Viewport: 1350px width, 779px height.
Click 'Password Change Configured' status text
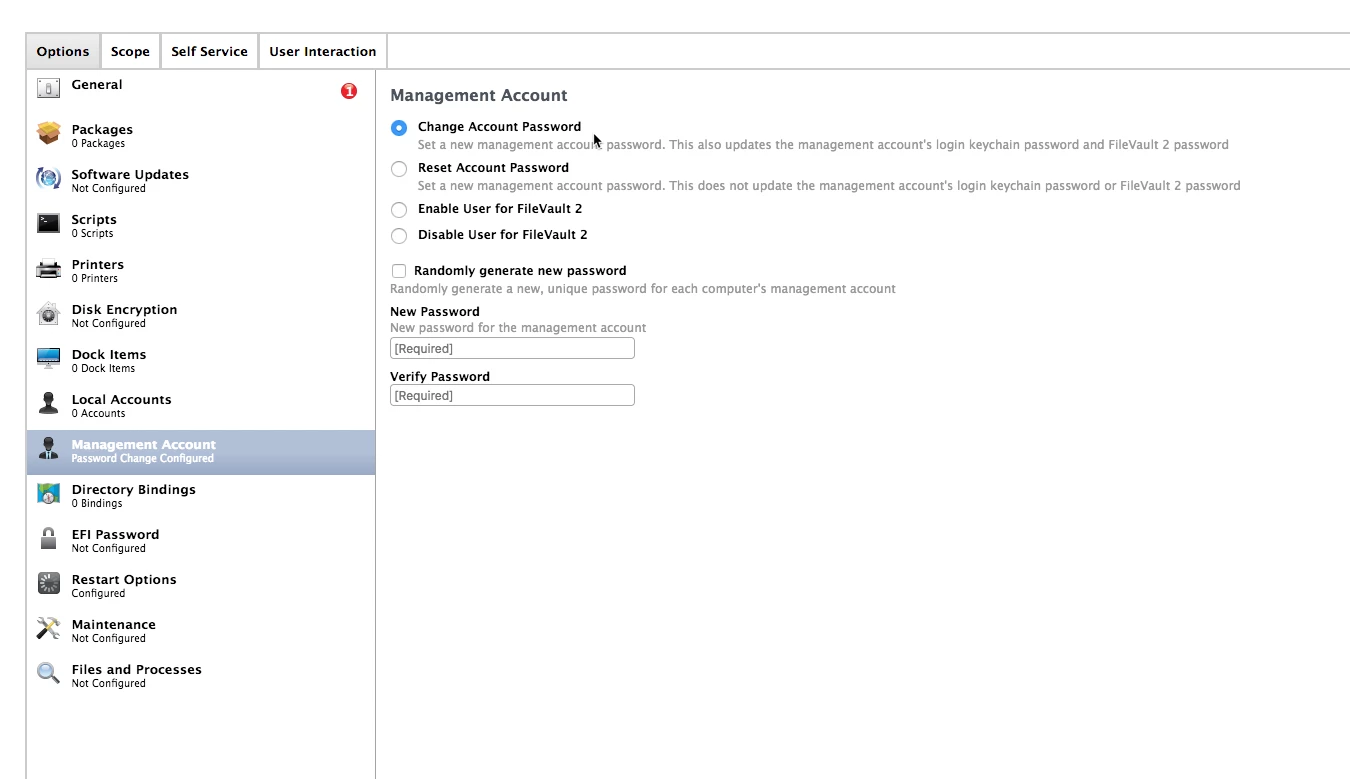(x=143, y=458)
